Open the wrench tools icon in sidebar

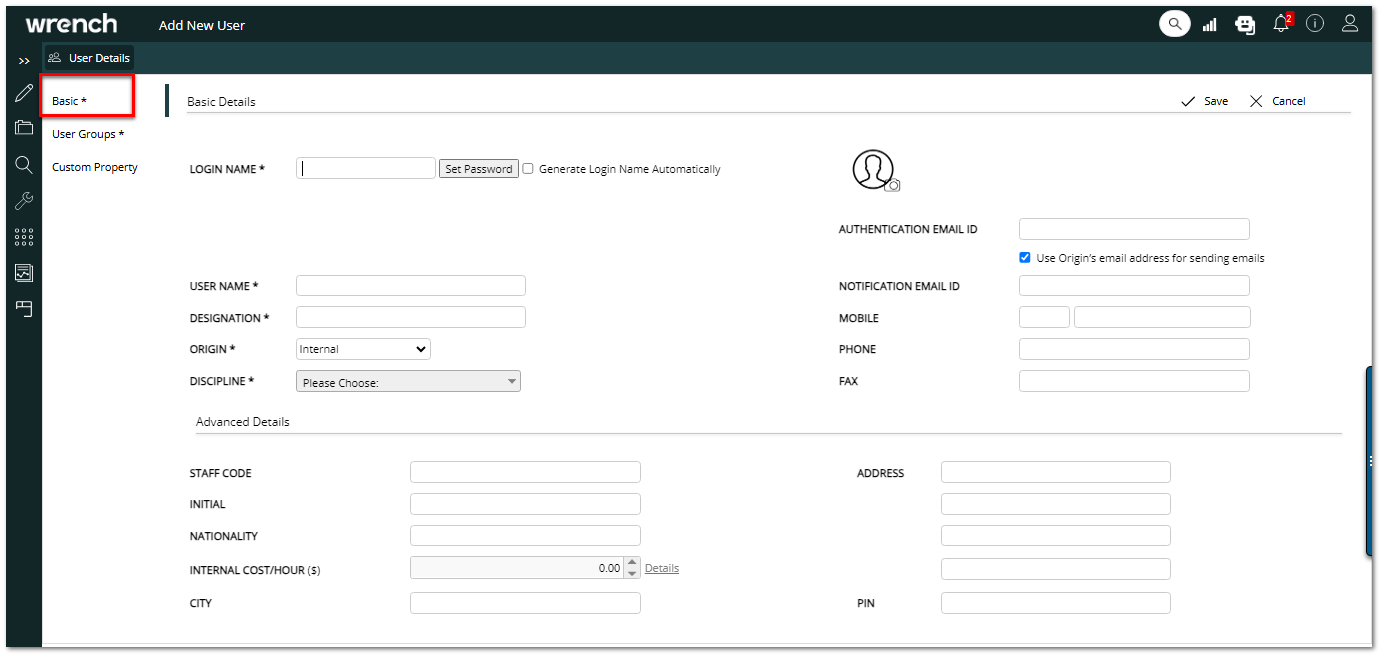coord(24,201)
